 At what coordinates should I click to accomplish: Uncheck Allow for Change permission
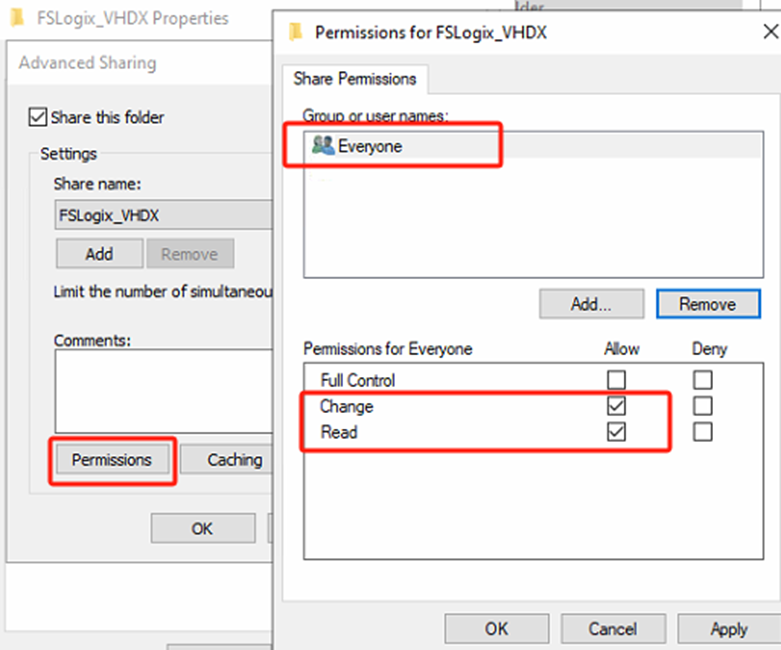tap(616, 406)
